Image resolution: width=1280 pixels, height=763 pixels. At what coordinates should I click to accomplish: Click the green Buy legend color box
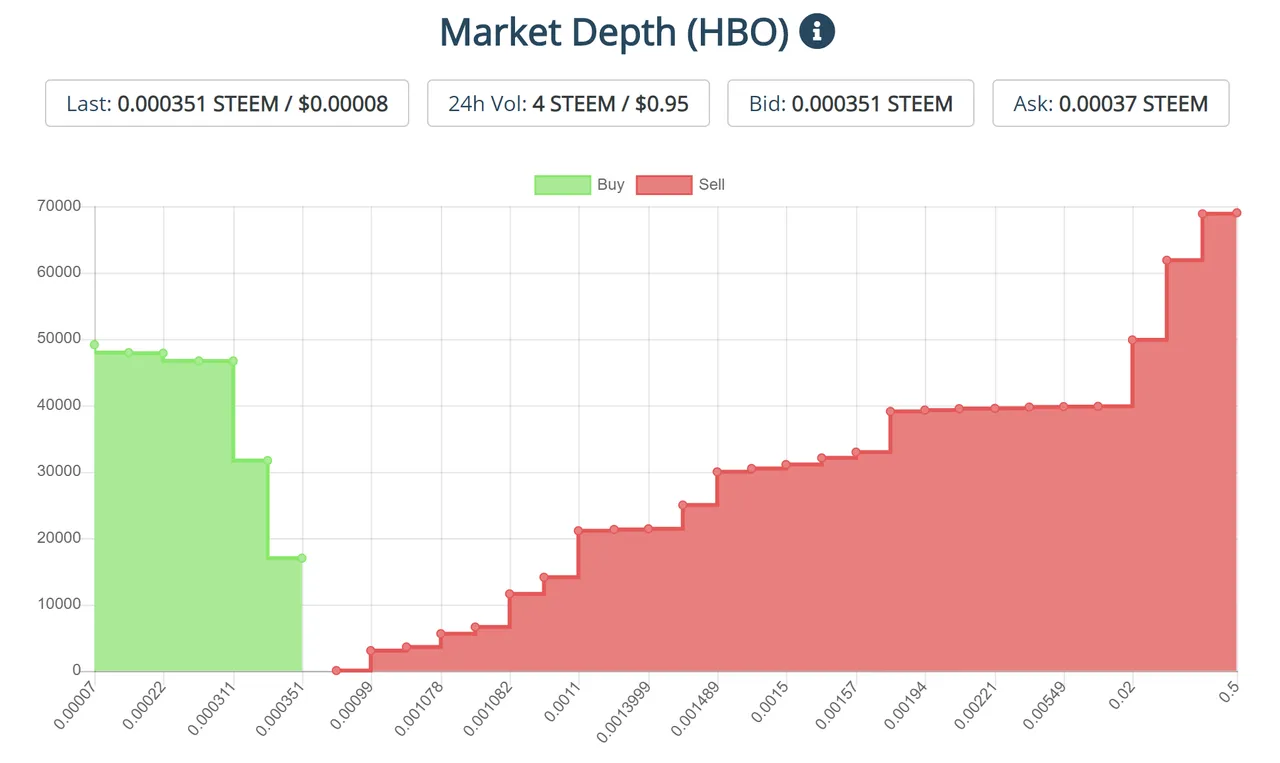(x=562, y=185)
